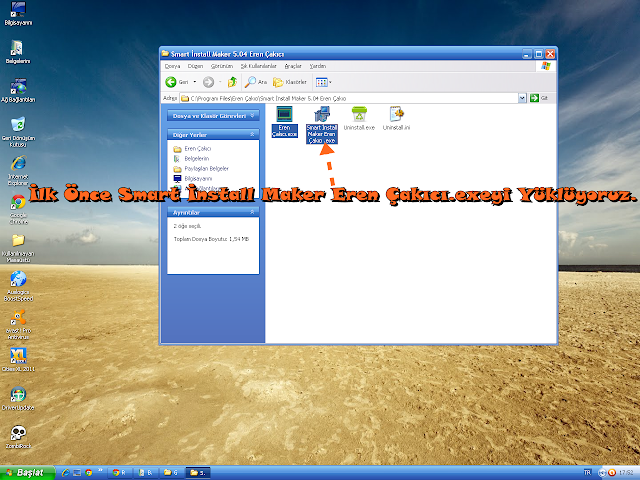Open the Belgelerim desktop icon
Screen dimensions: 640x480
click(18, 52)
